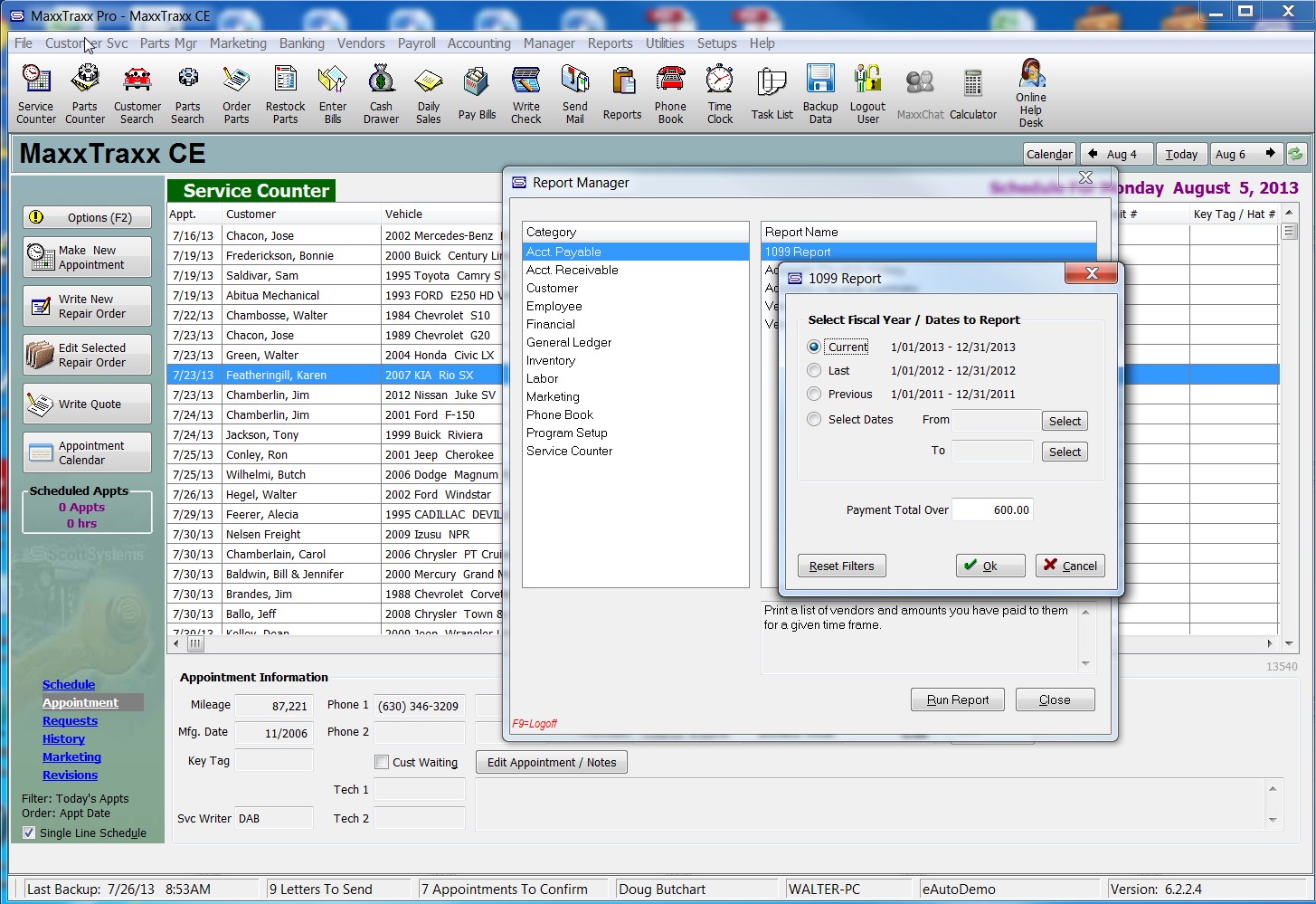
Task: Open the Write Check toolbar icon
Action: [525, 94]
